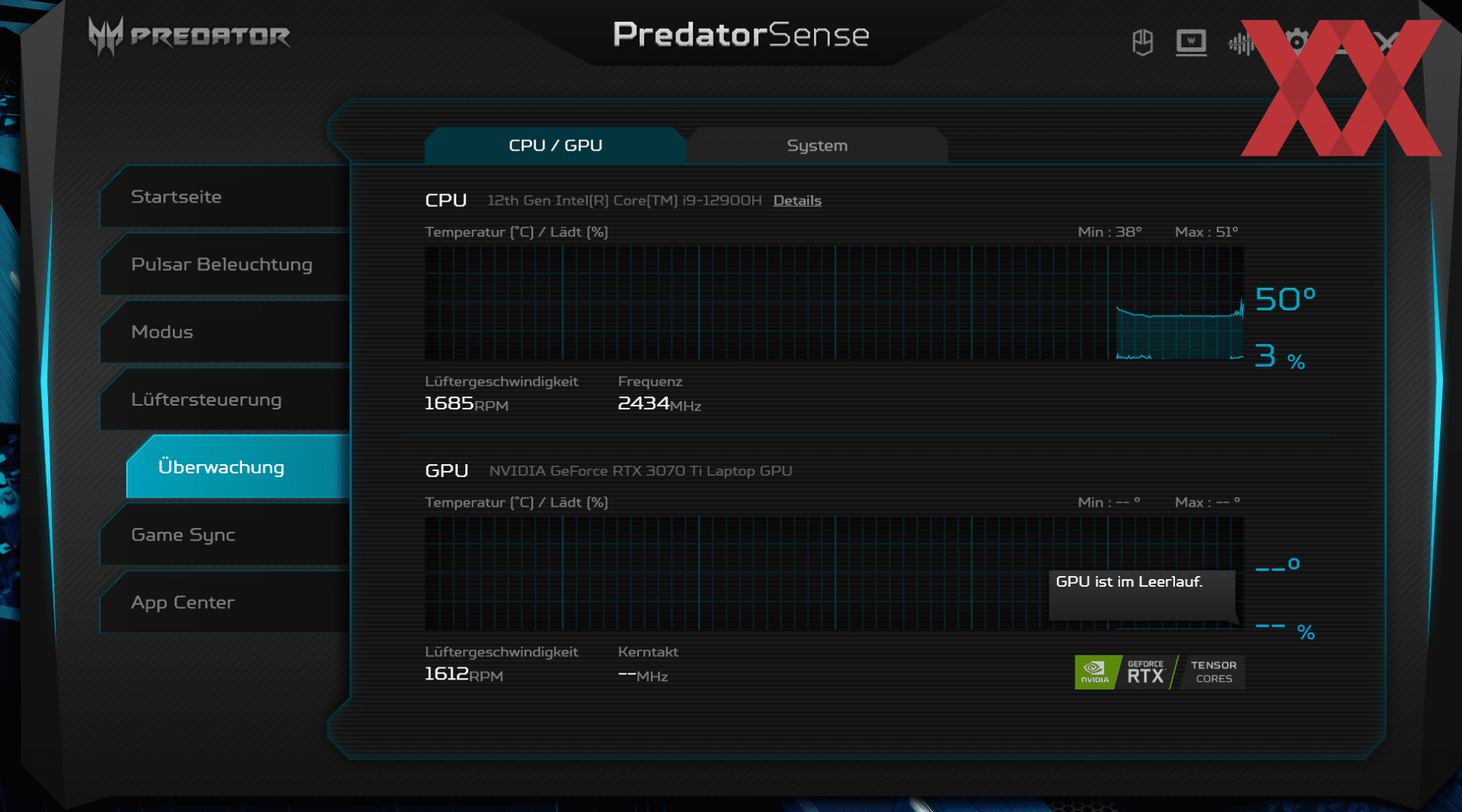Image resolution: width=1462 pixels, height=812 pixels.
Task: Switch to the System tab
Action: pos(817,145)
